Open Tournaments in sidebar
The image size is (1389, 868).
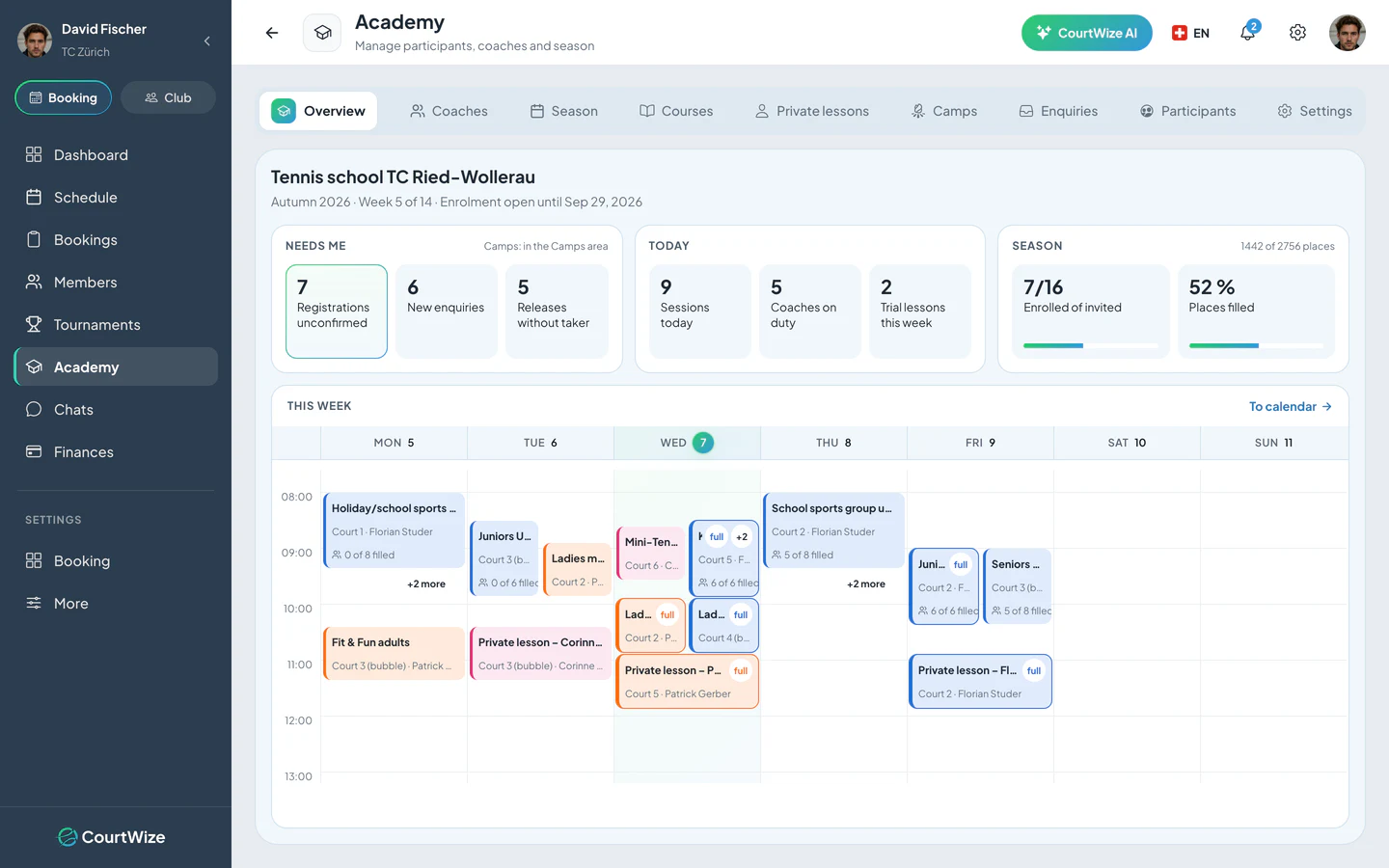116,324
